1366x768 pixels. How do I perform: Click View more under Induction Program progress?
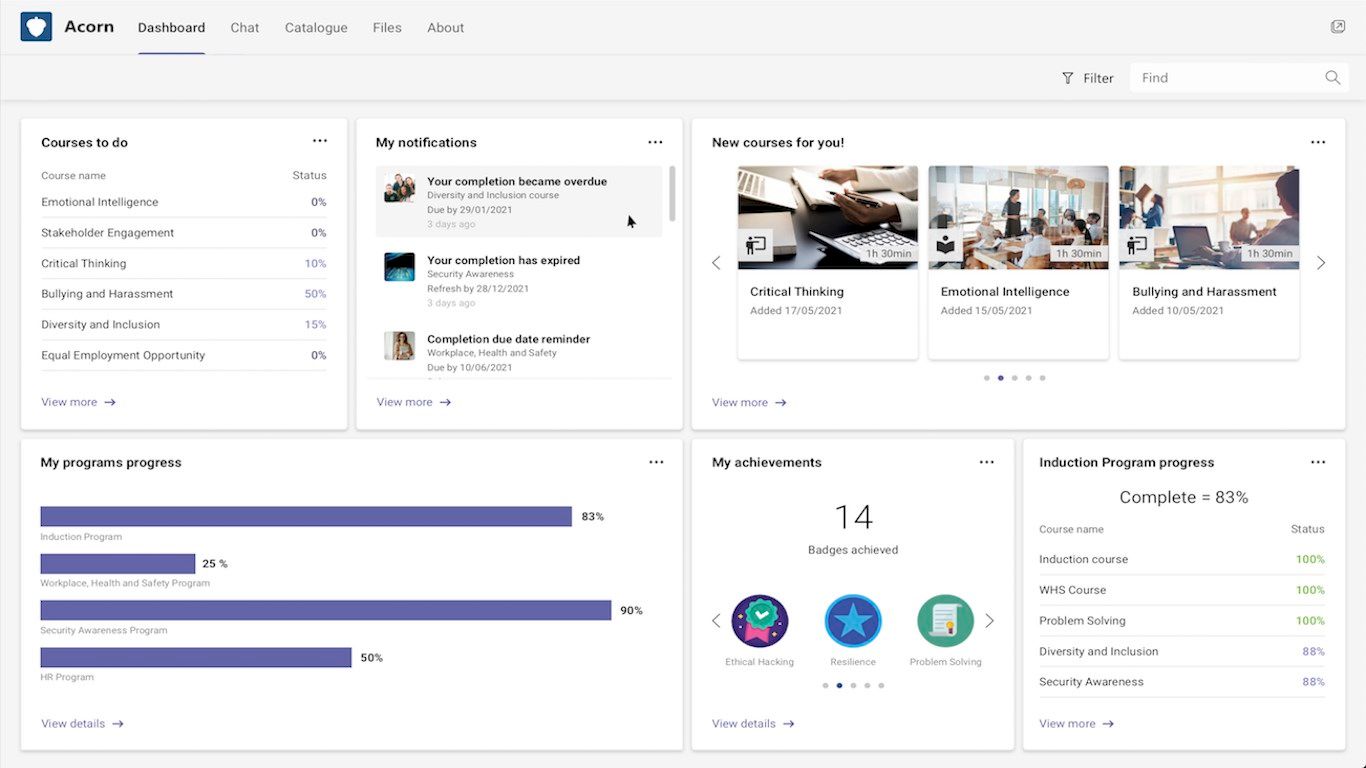coord(1077,723)
